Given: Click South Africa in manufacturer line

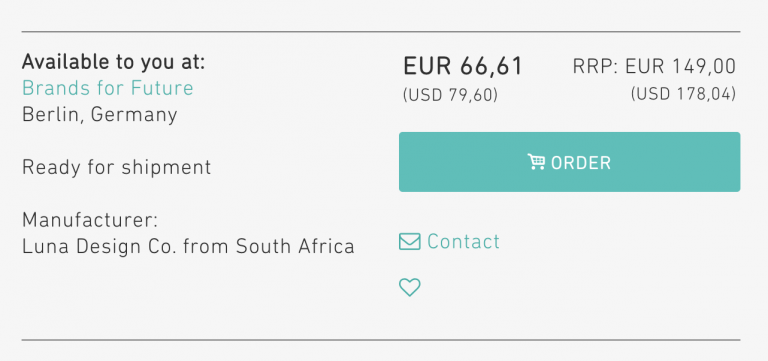Looking at the screenshot, I should point(295,246).
